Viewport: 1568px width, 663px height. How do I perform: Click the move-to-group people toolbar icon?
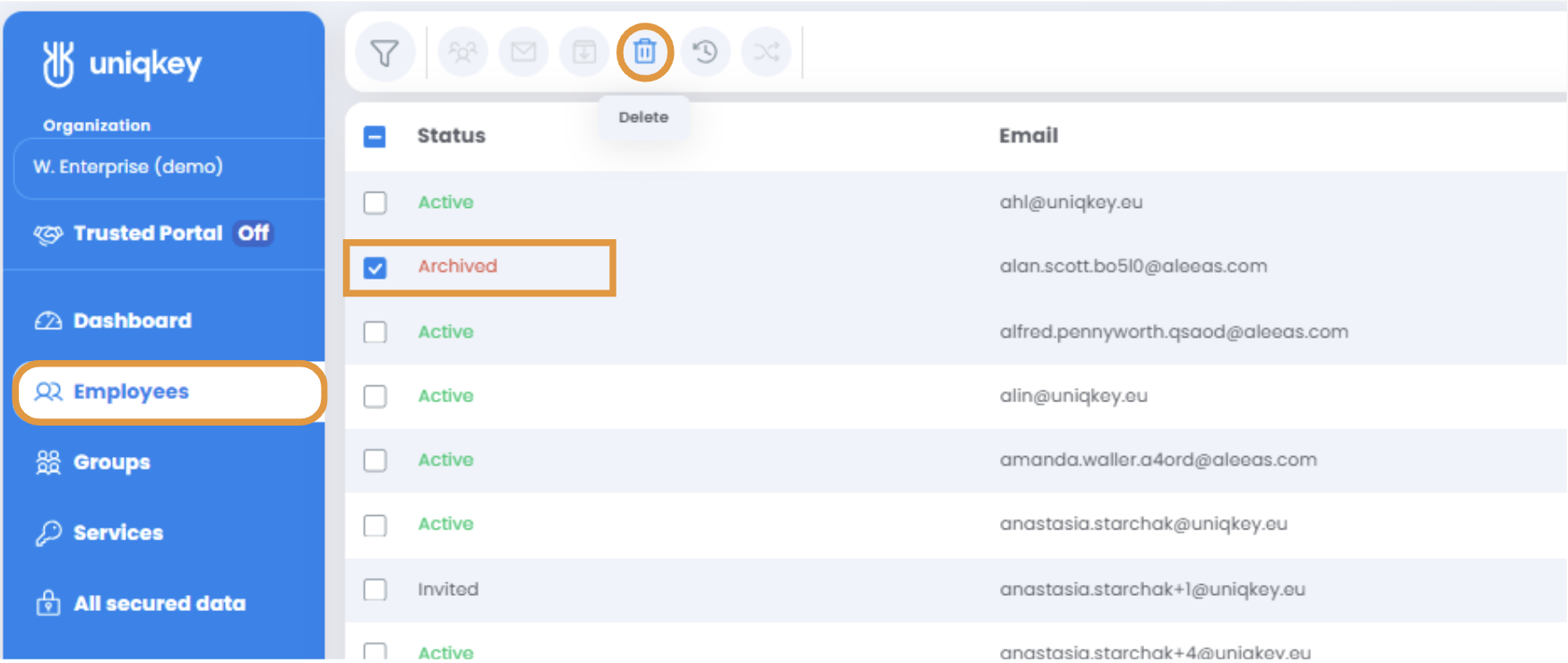(x=462, y=53)
